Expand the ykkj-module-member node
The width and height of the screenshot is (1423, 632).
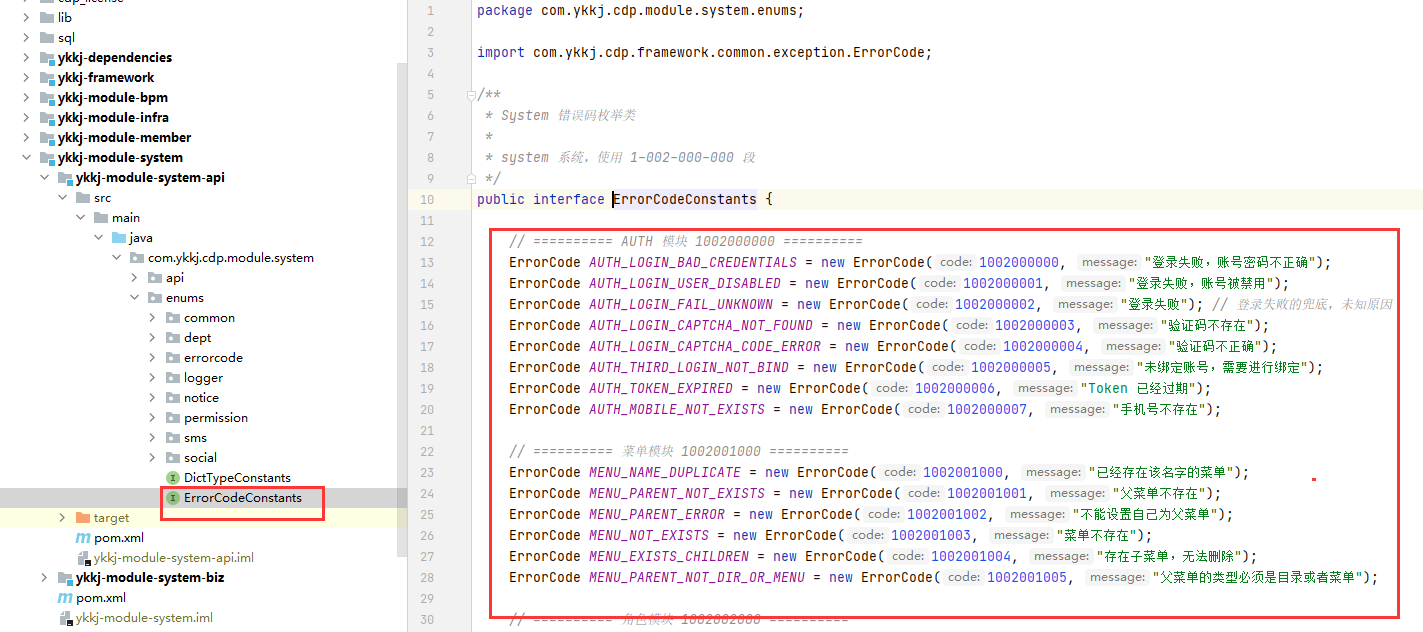point(27,137)
